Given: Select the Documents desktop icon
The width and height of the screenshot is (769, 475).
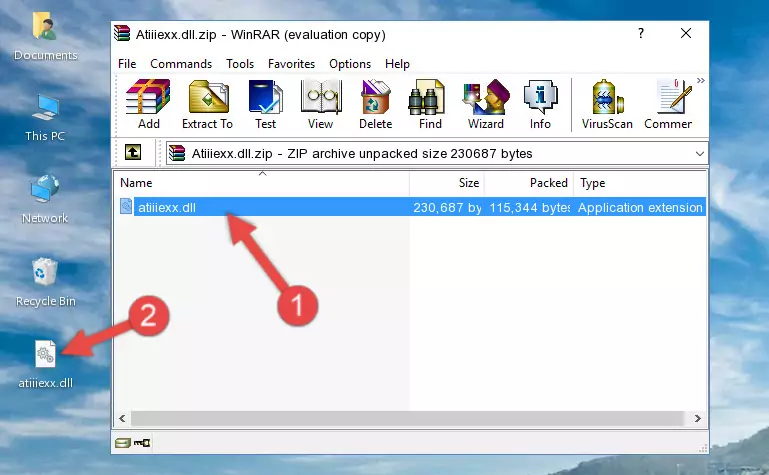Looking at the screenshot, I should (45, 37).
